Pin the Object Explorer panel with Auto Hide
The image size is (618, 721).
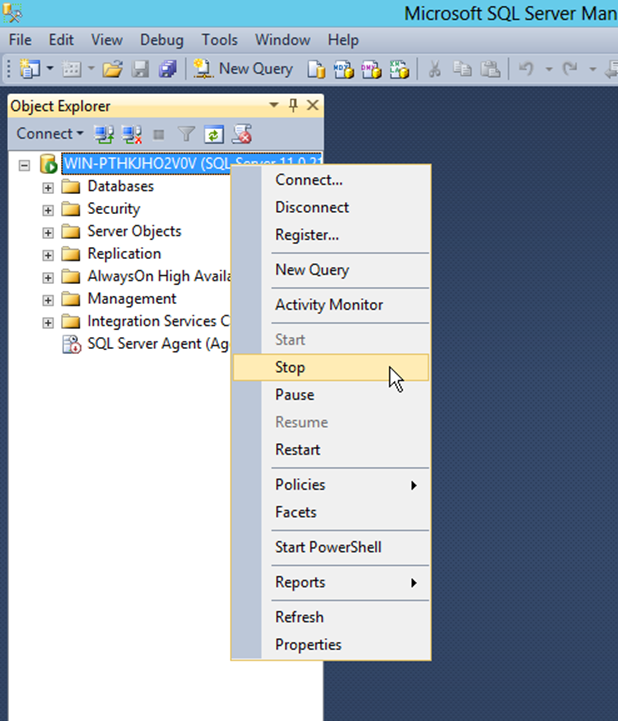pyautogui.click(x=293, y=106)
